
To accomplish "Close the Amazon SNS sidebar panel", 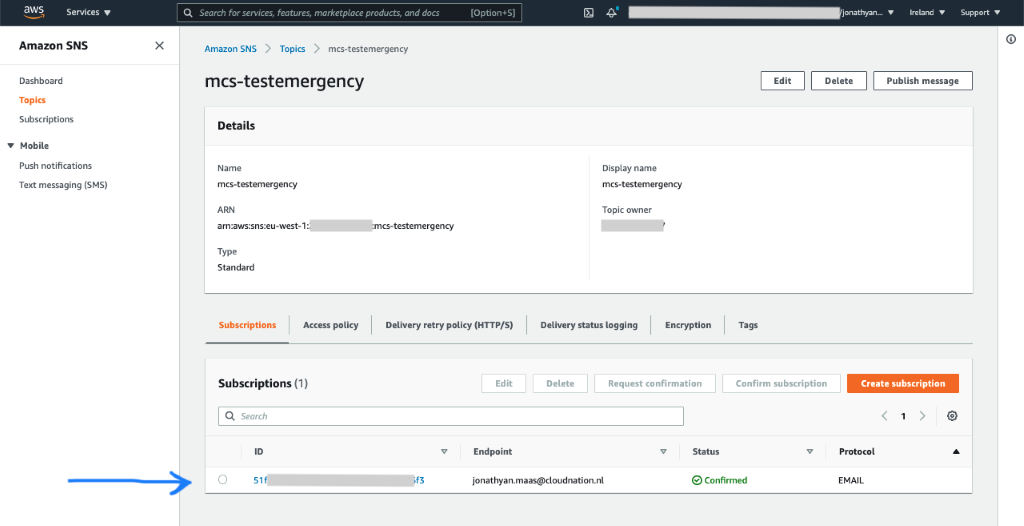I will click(x=159, y=46).
